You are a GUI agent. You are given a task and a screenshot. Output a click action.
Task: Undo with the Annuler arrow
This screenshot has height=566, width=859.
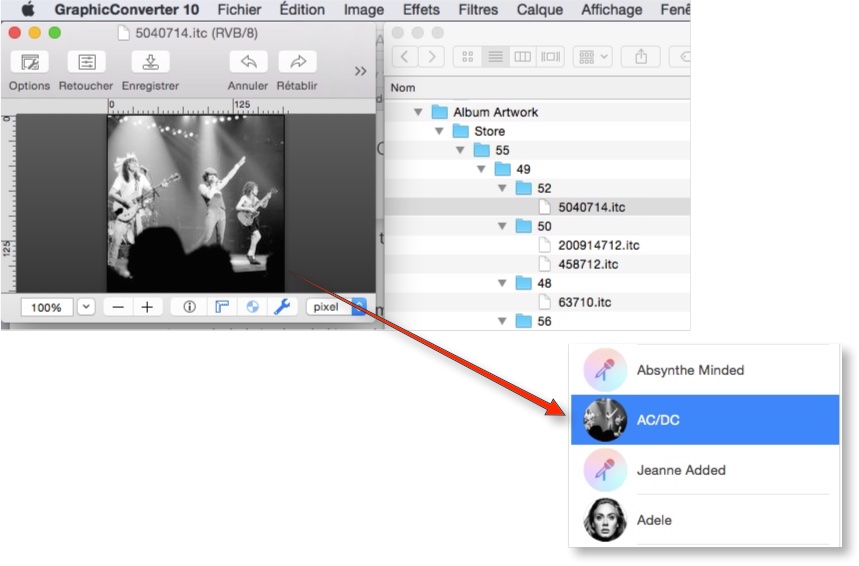point(247,62)
